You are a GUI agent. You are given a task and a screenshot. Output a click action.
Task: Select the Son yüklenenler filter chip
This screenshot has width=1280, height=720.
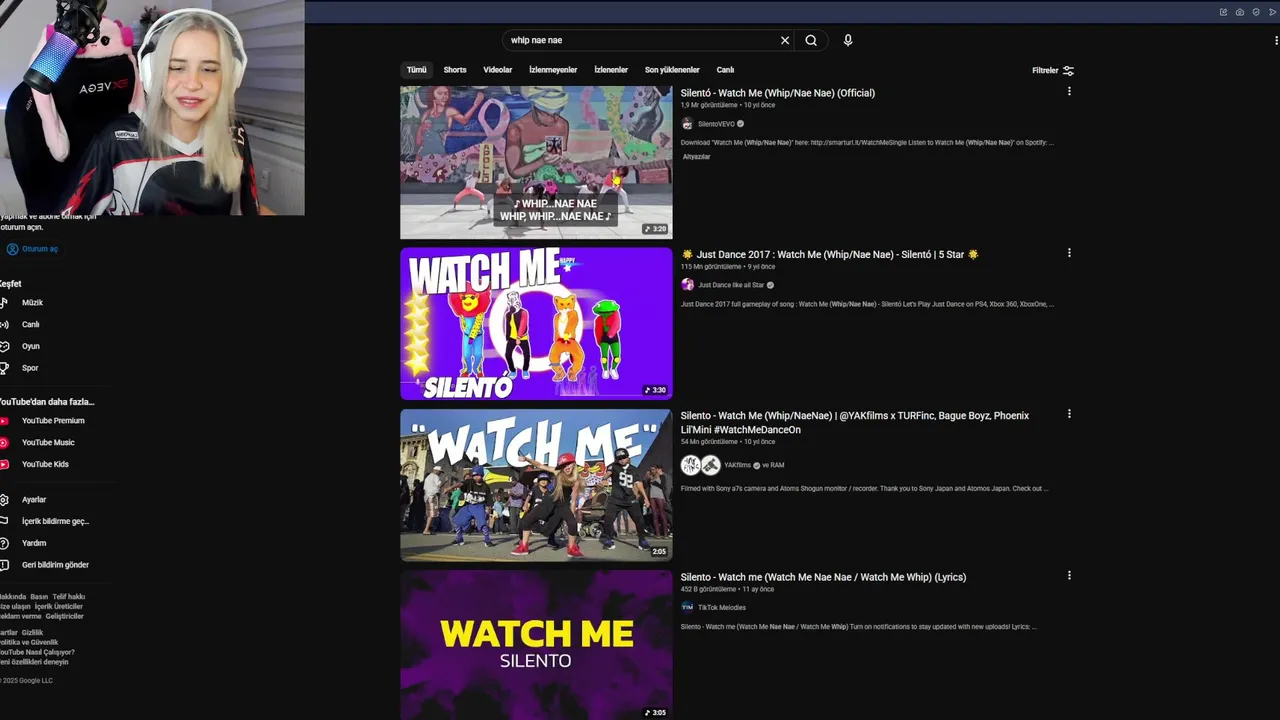click(672, 70)
